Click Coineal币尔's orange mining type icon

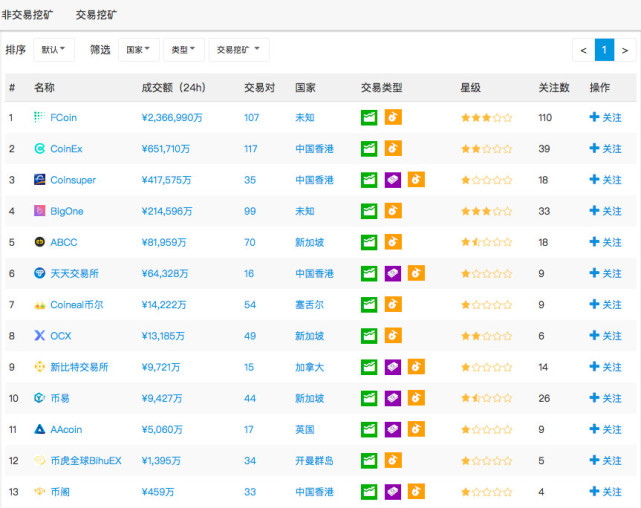(393, 304)
